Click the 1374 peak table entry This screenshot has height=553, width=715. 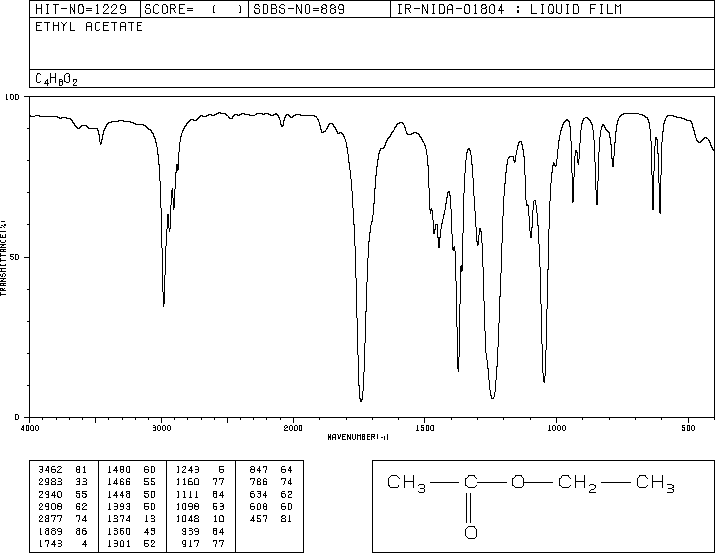[131, 519]
